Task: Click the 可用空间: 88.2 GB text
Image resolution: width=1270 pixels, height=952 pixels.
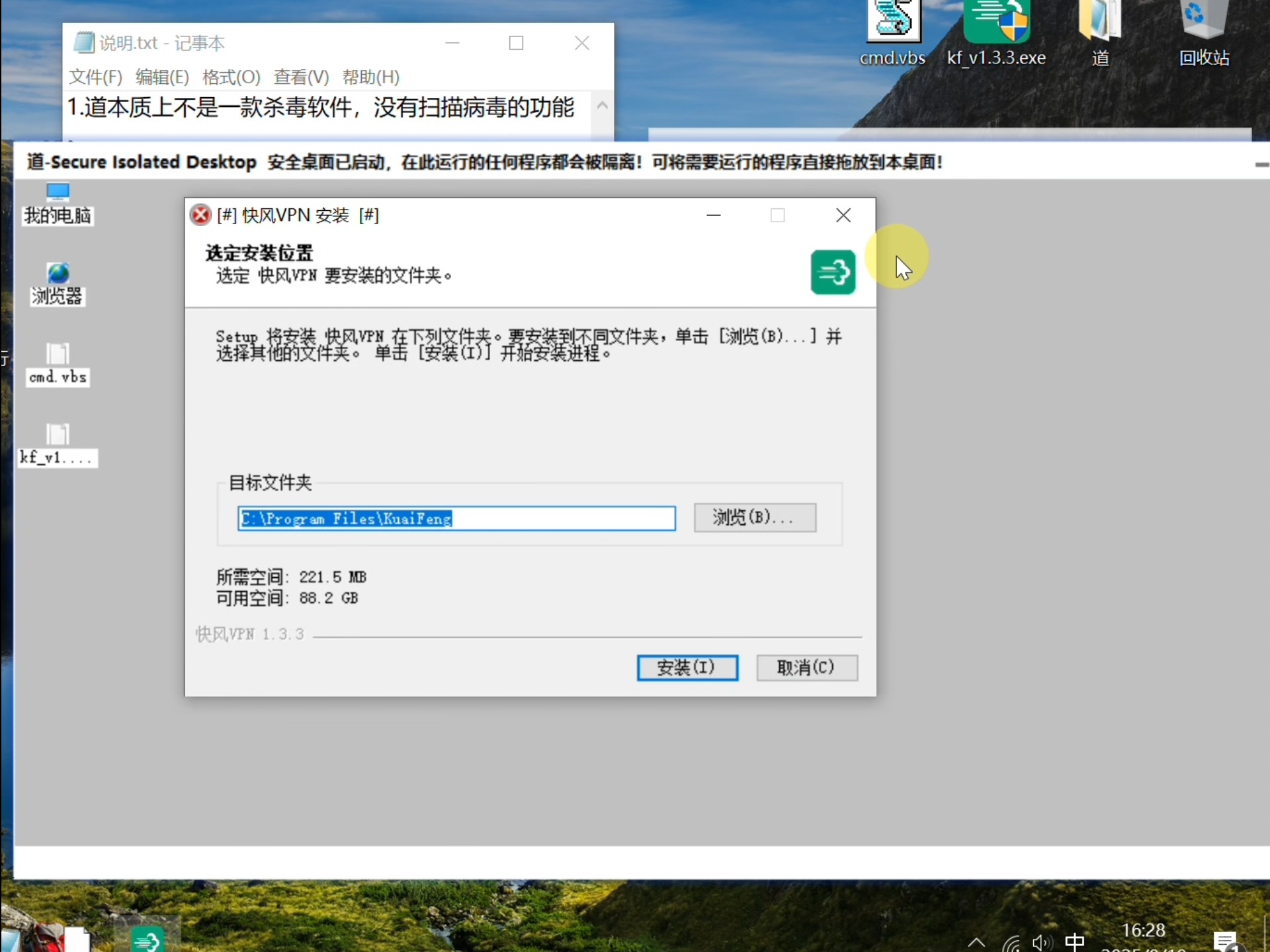Action: coord(287,598)
